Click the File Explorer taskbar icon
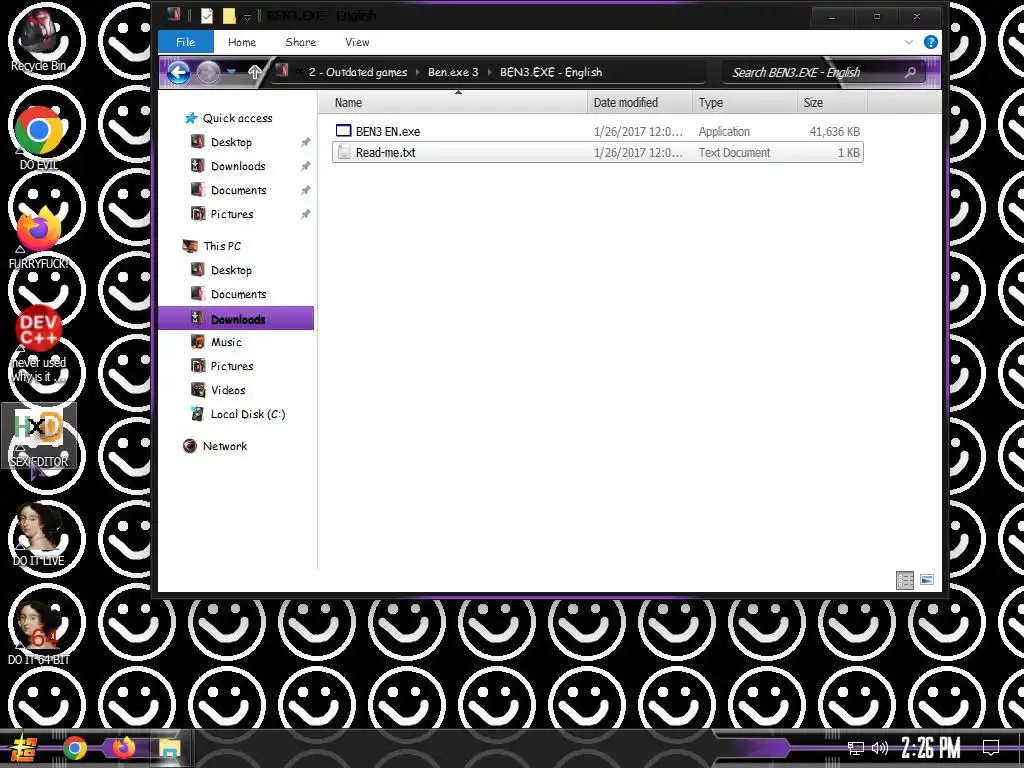Viewport: 1024px width, 768px height. pyautogui.click(x=170, y=748)
